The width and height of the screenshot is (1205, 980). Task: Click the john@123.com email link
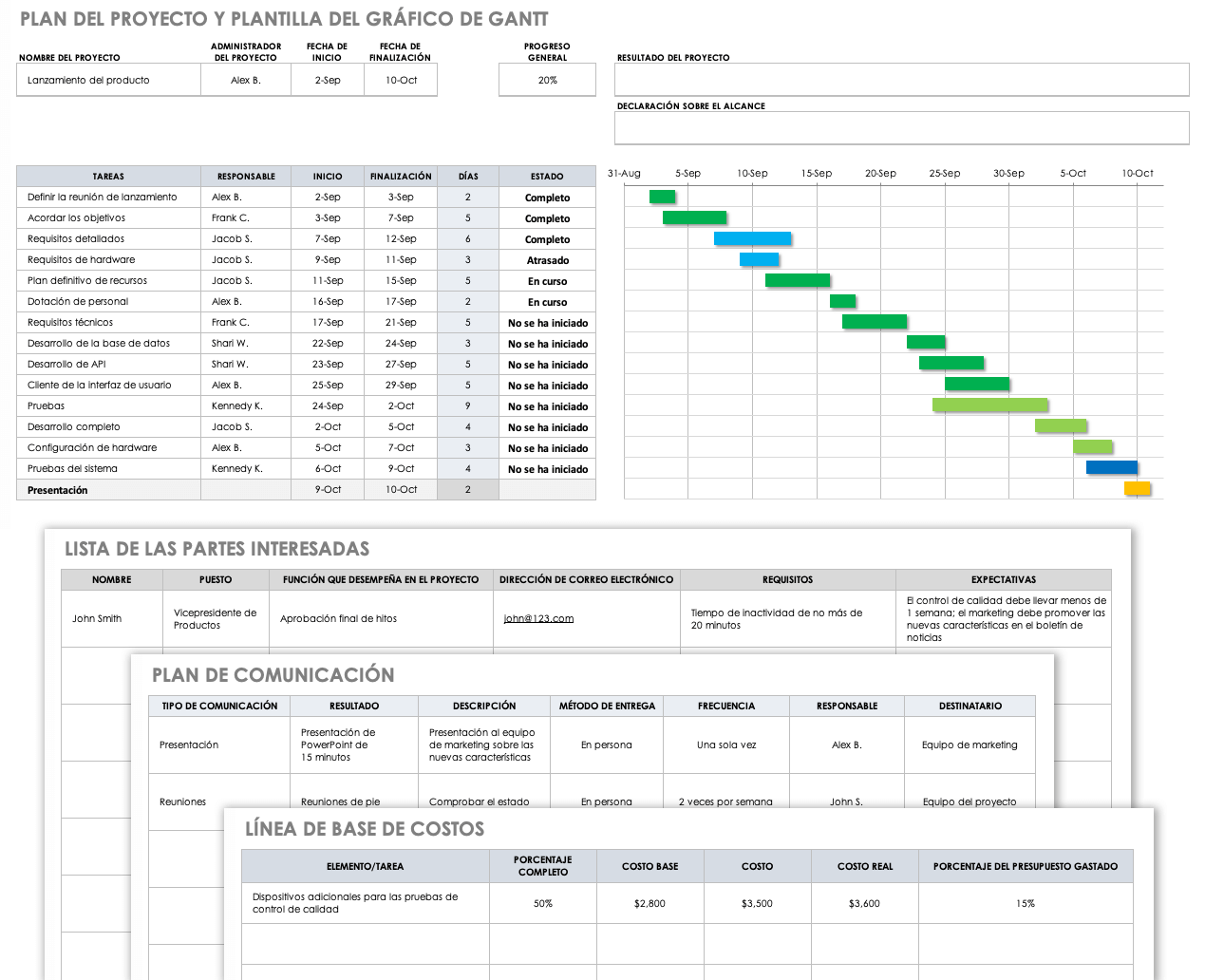tap(538, 618)
